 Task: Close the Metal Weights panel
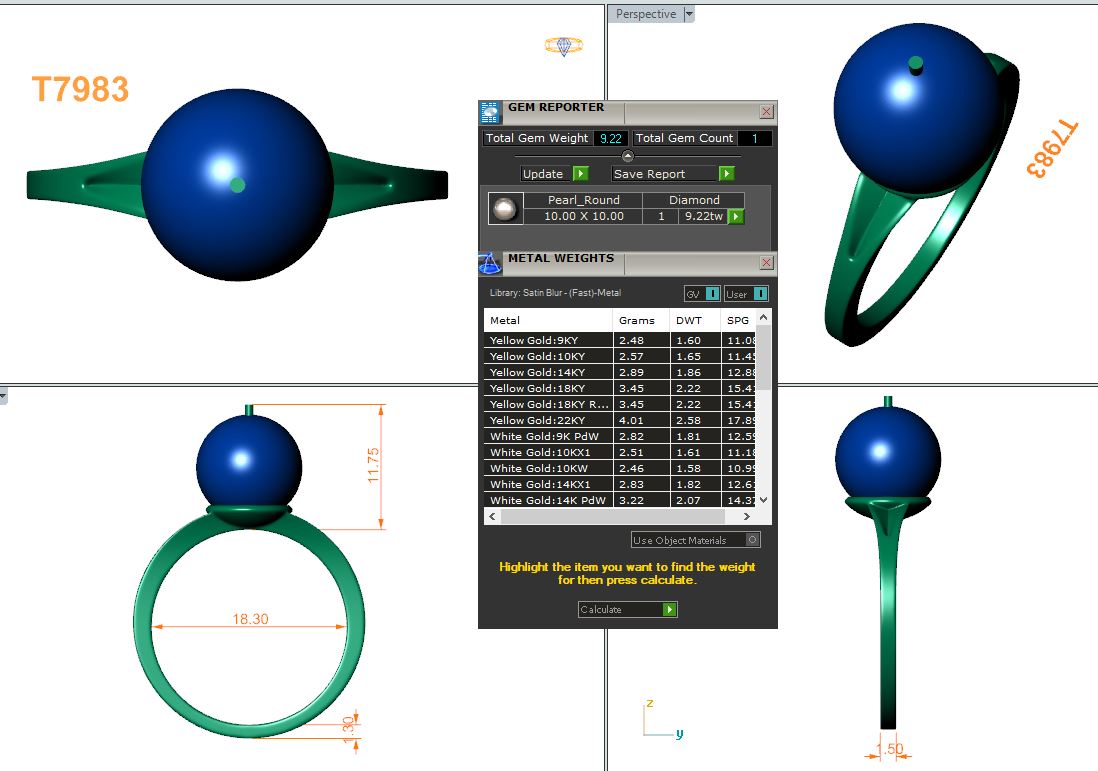(x=766, y=263)
